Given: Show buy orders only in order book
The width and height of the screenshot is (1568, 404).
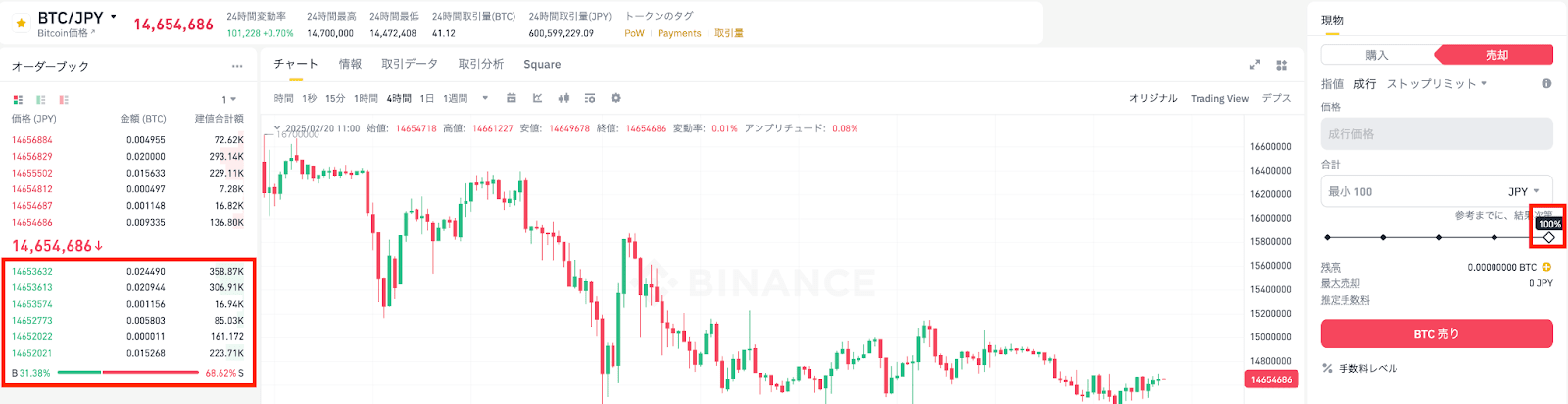Looking at the screenshot, I should (x=40, y=100).
